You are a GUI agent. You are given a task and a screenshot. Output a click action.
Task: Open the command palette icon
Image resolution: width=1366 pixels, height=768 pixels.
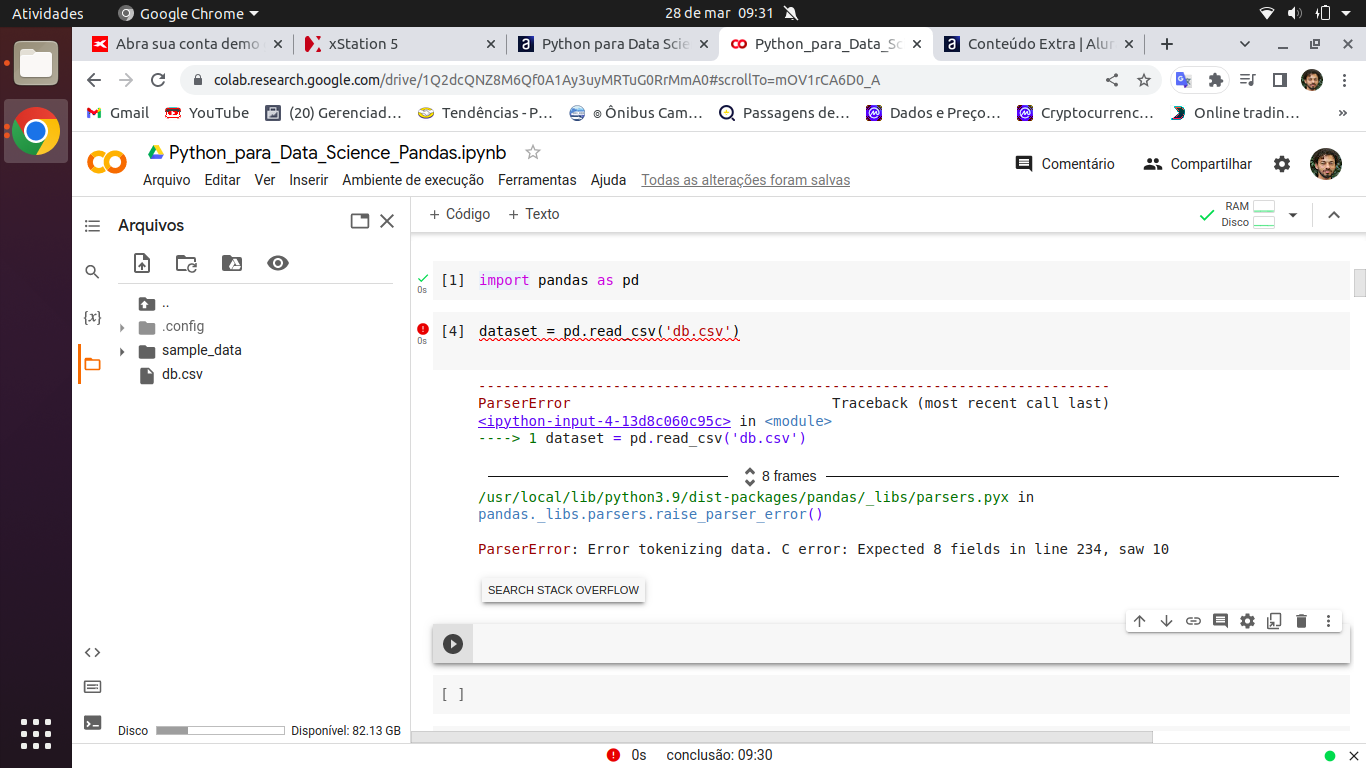(92, 687)
